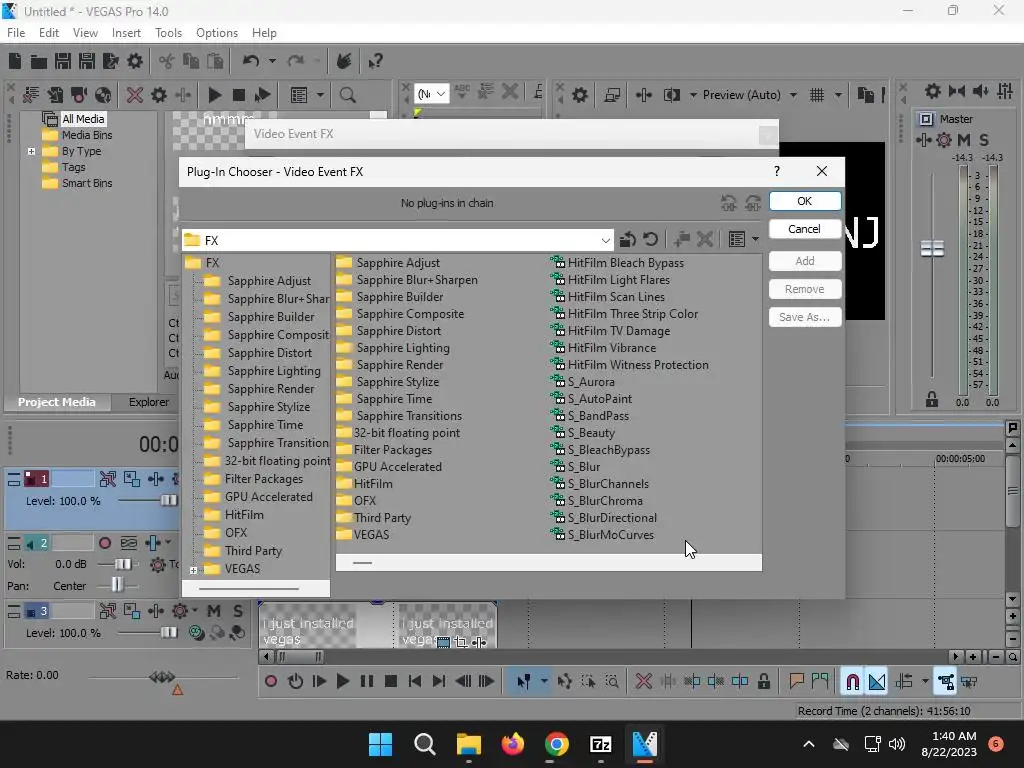The width and height of the screenshot is (1024, 768).
Task: Click the Master bus settings gear icon
Action: (944, 140)
